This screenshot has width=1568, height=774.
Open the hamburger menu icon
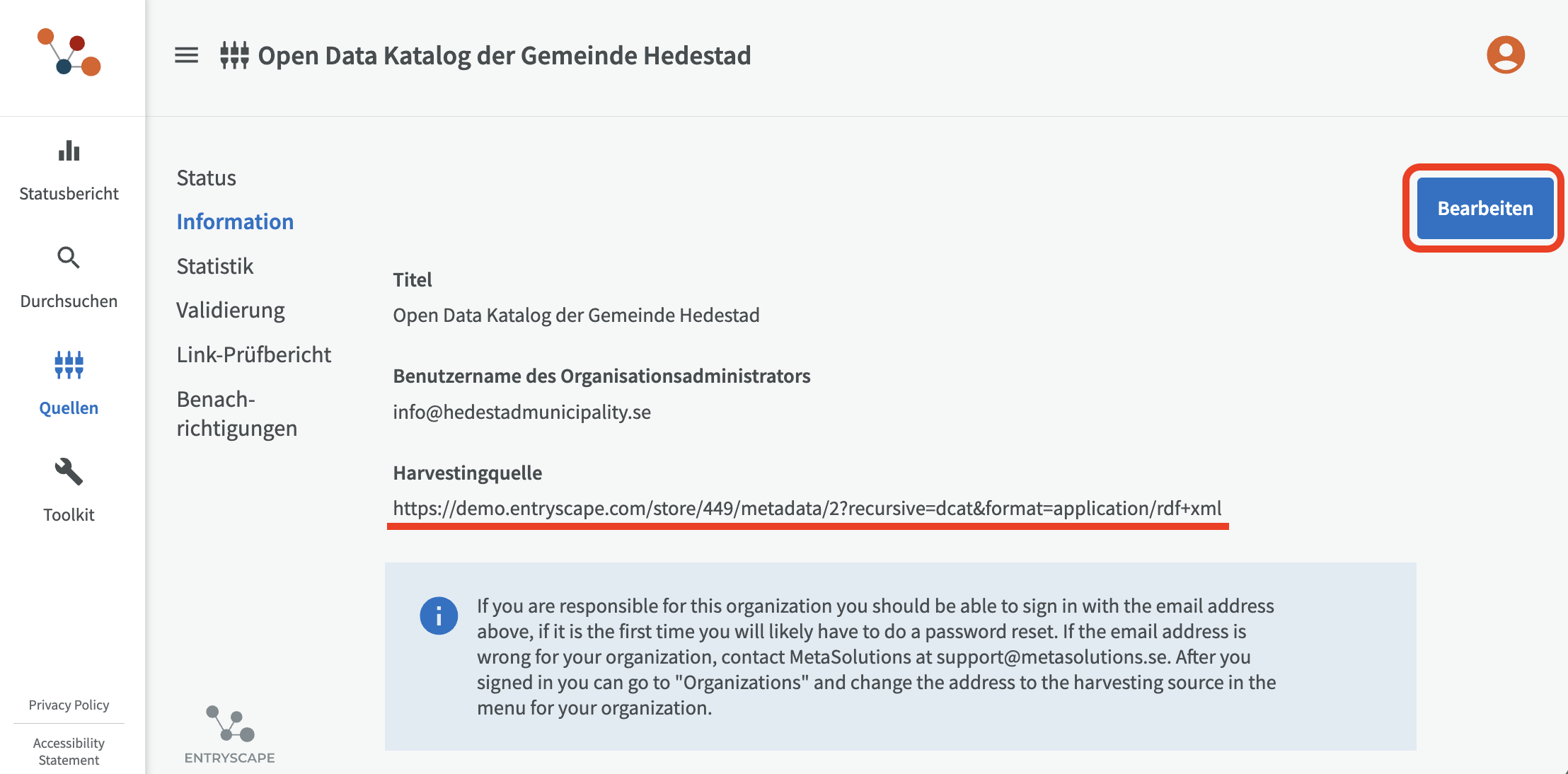coord(186,55)
